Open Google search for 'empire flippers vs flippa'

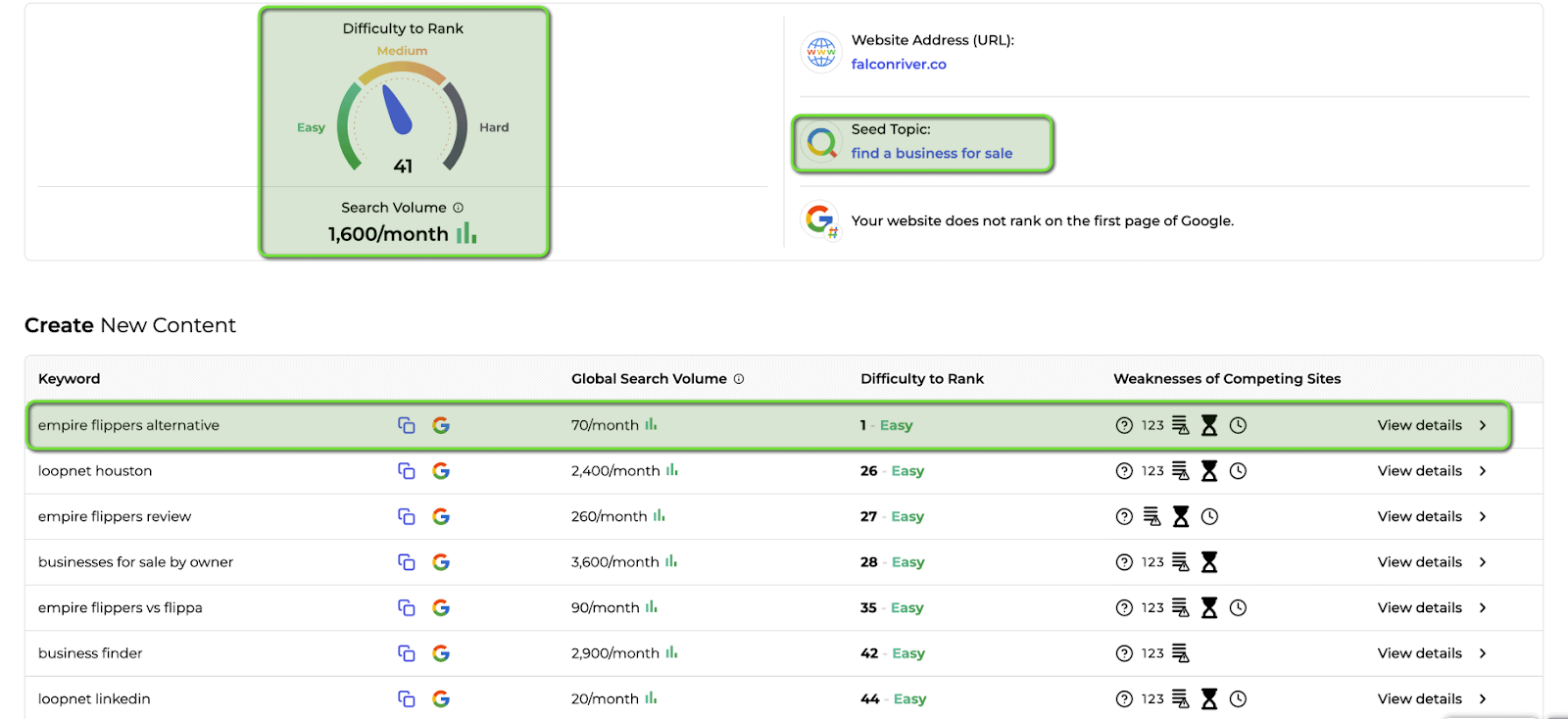pyautogui.click(x=441, y=607)
